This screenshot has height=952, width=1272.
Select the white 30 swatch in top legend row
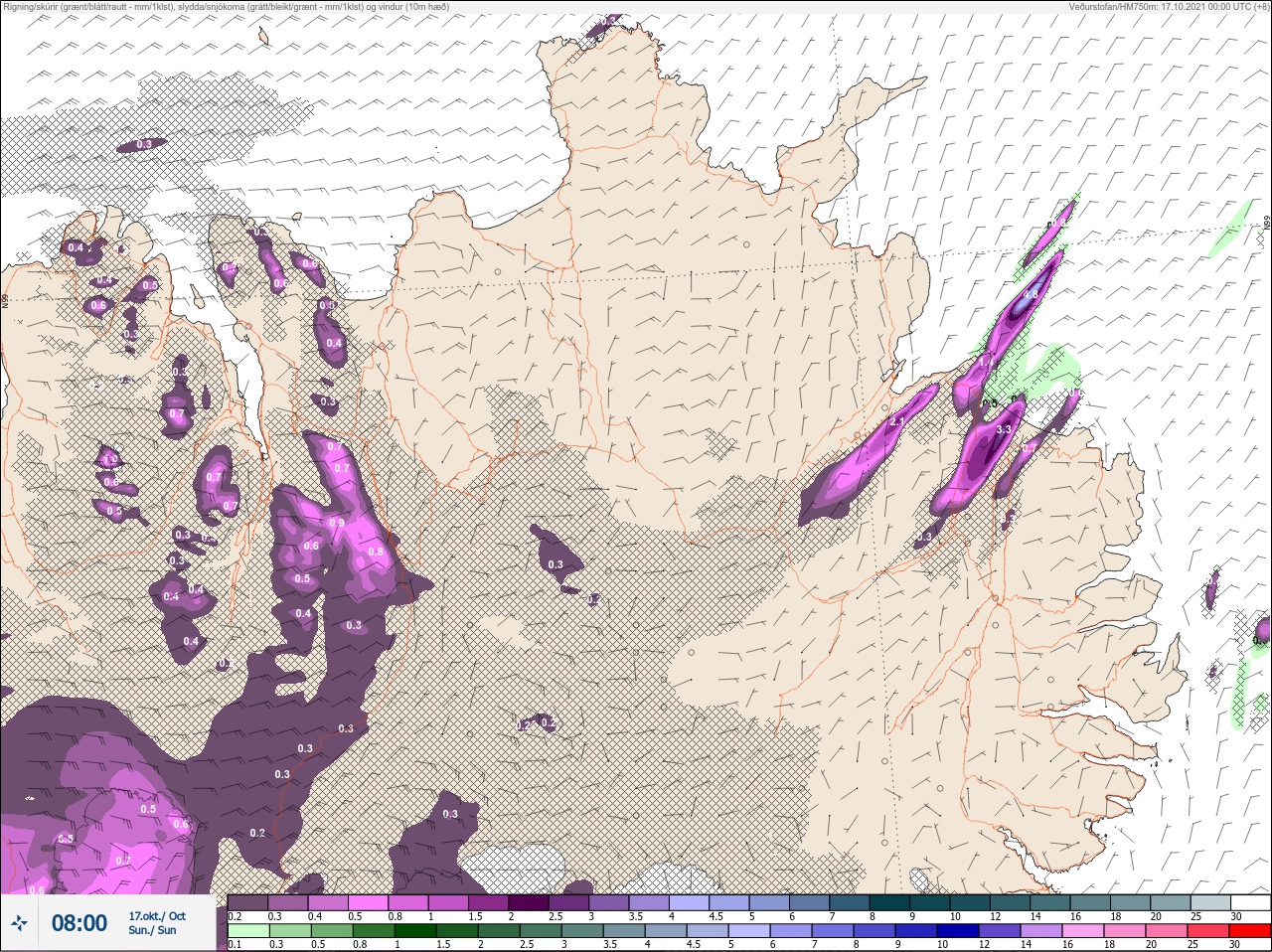coord(1250,902)
